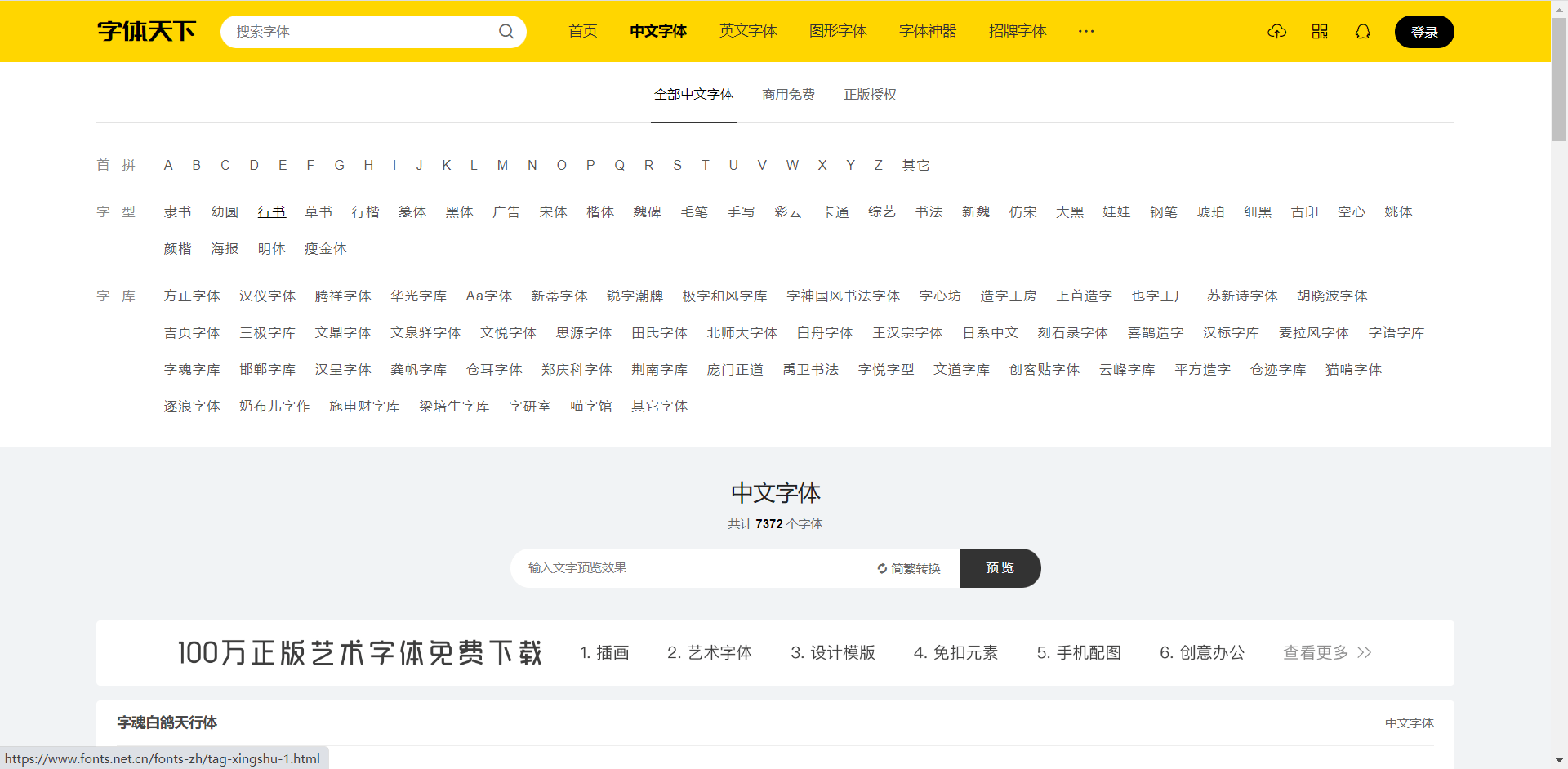Screen dimensions: 1568x769
Task: Filter by initial letter A
Action: coord(168,165)
